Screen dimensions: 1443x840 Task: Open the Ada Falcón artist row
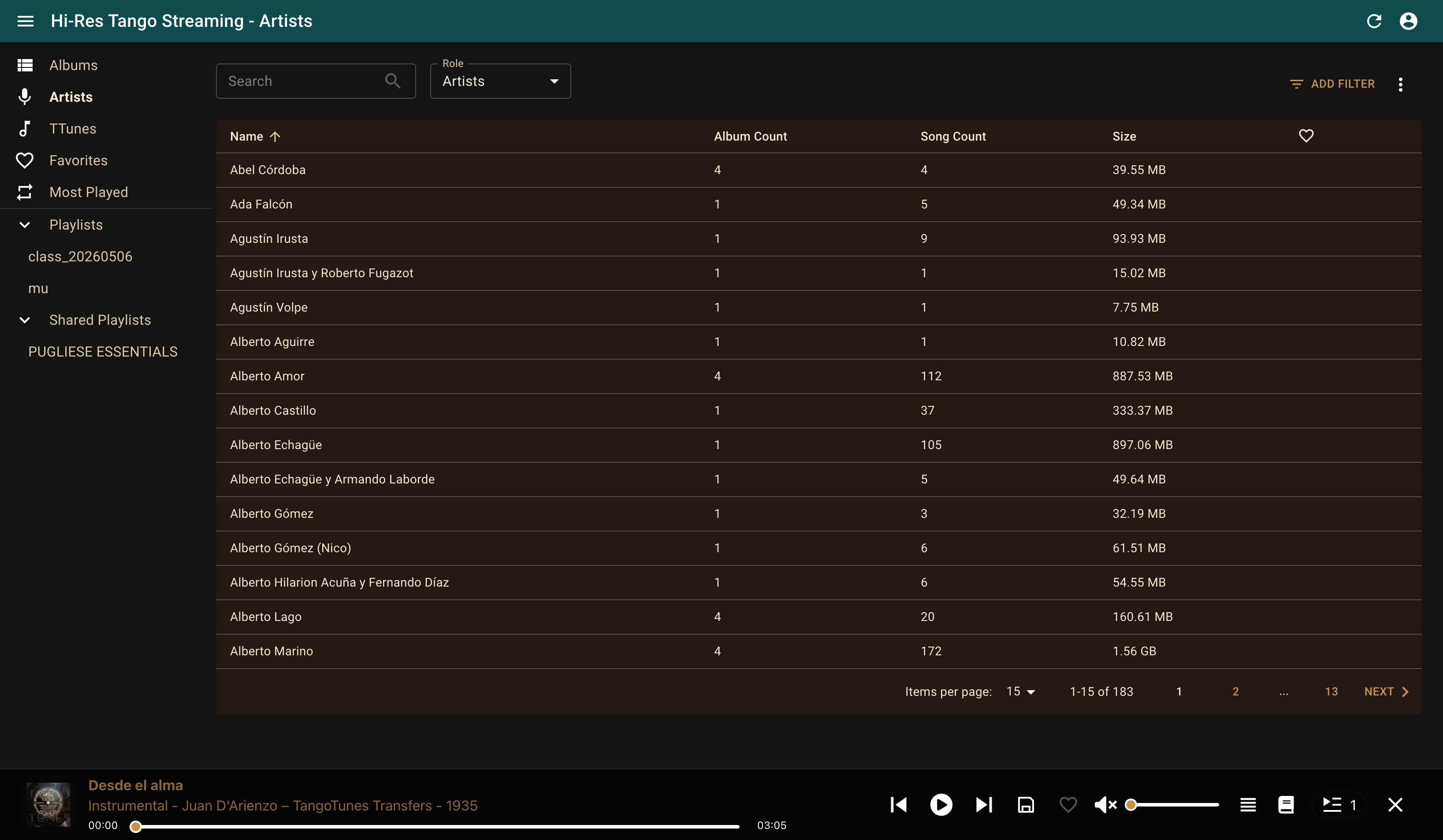click(818, 204)
